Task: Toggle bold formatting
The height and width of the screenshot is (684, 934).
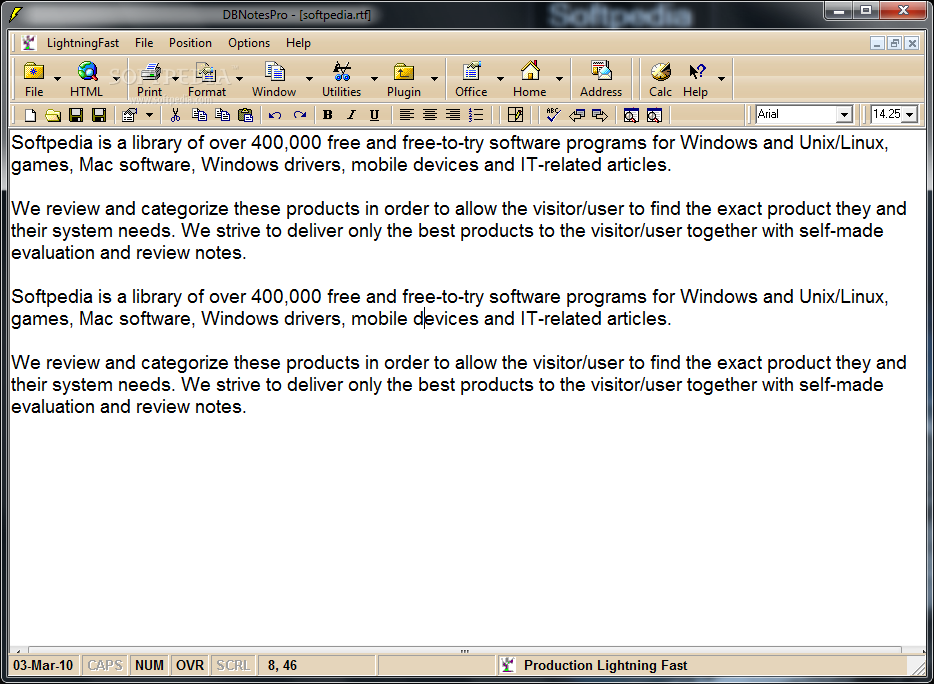Action: pos(327,115)
